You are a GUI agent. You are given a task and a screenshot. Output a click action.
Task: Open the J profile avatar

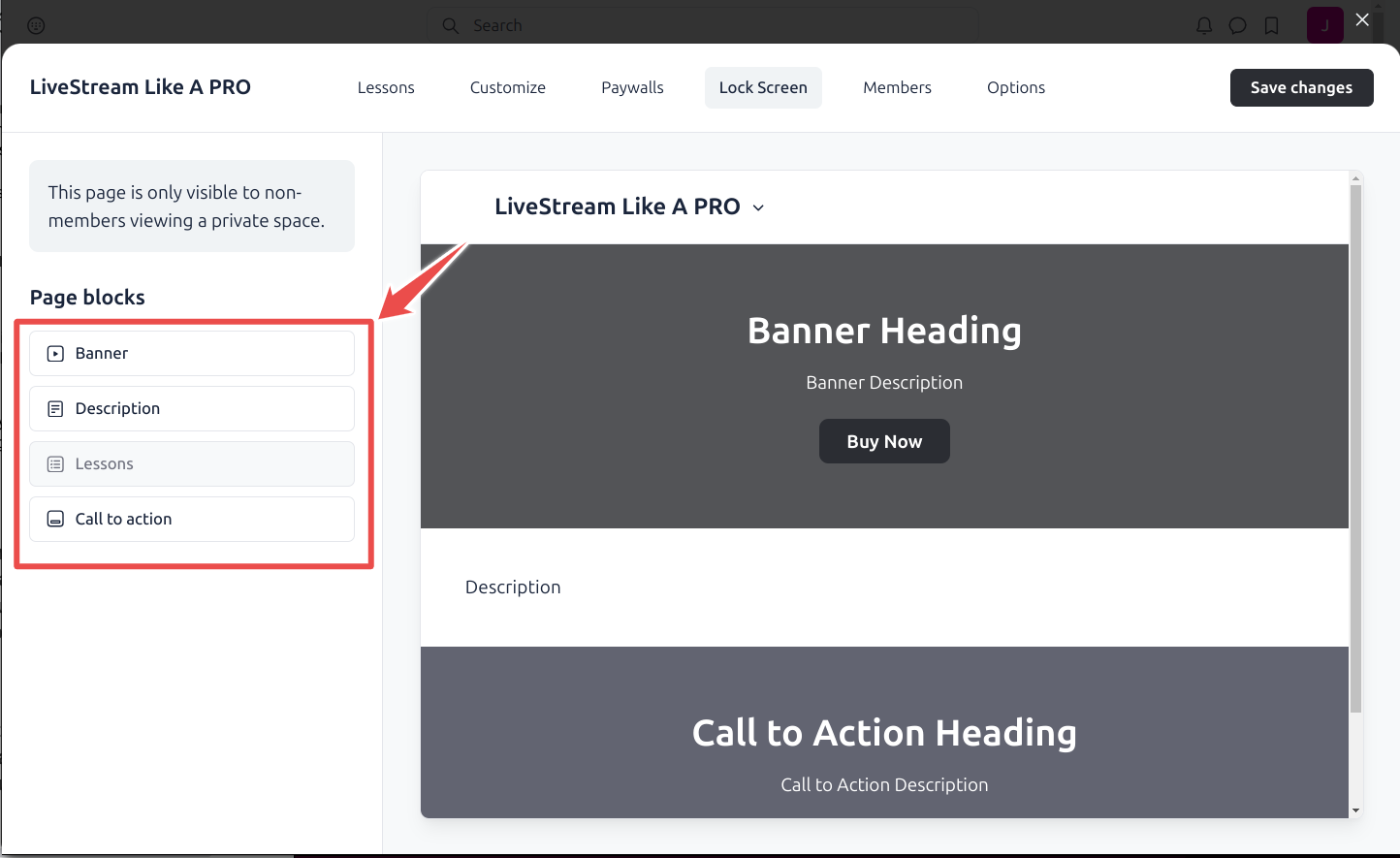(x=1325, y=25)
